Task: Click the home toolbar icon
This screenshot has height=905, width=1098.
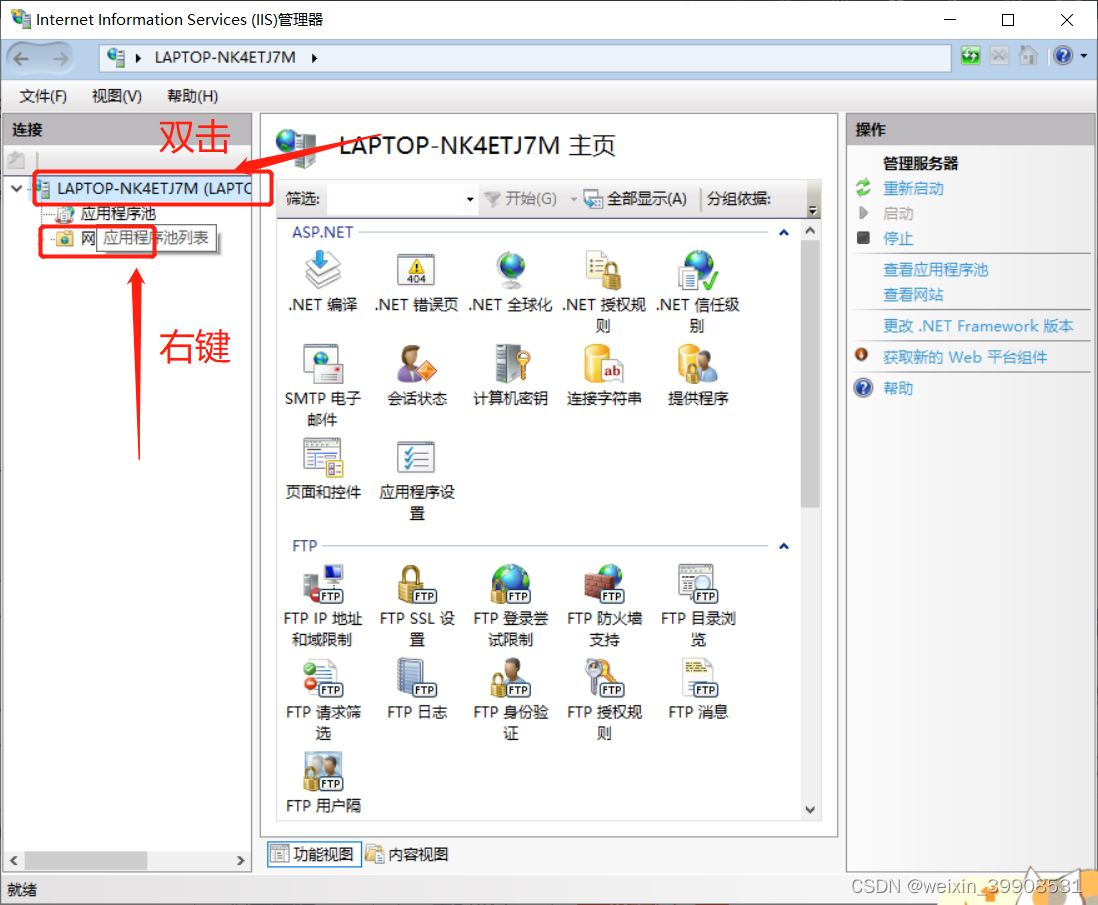Action: point(1028,56)
